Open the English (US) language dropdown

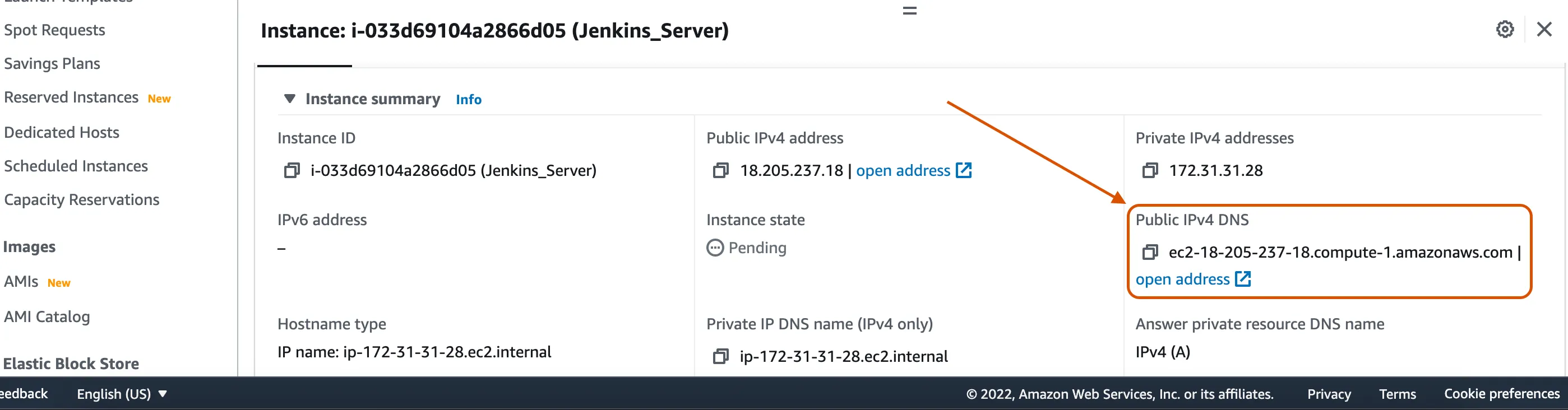(122, 394)
